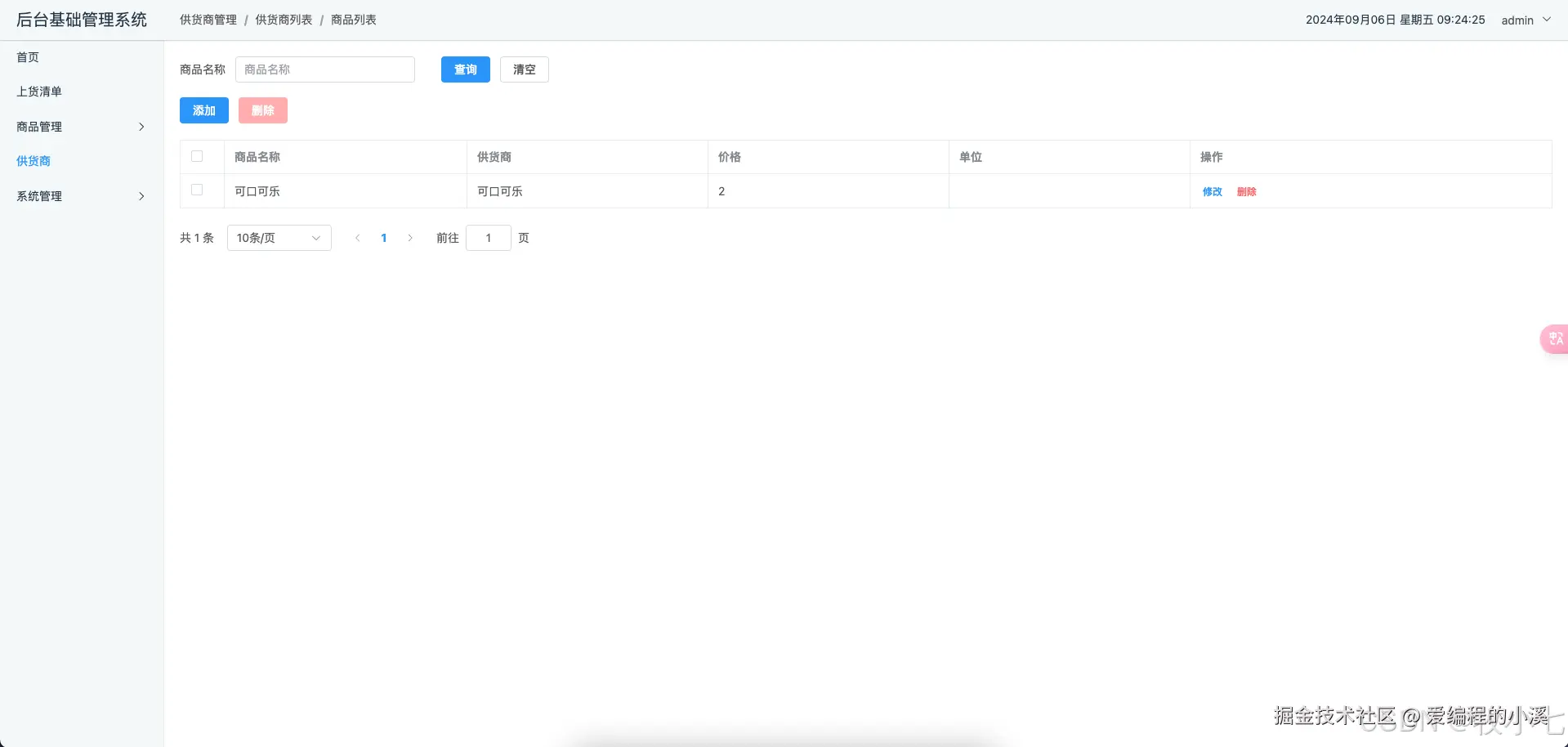Image resolution: width=1568 pixels, height=747 pixels.
Task: Open 供货商列表 from the breadcrumb
Action: click(283, 19)
